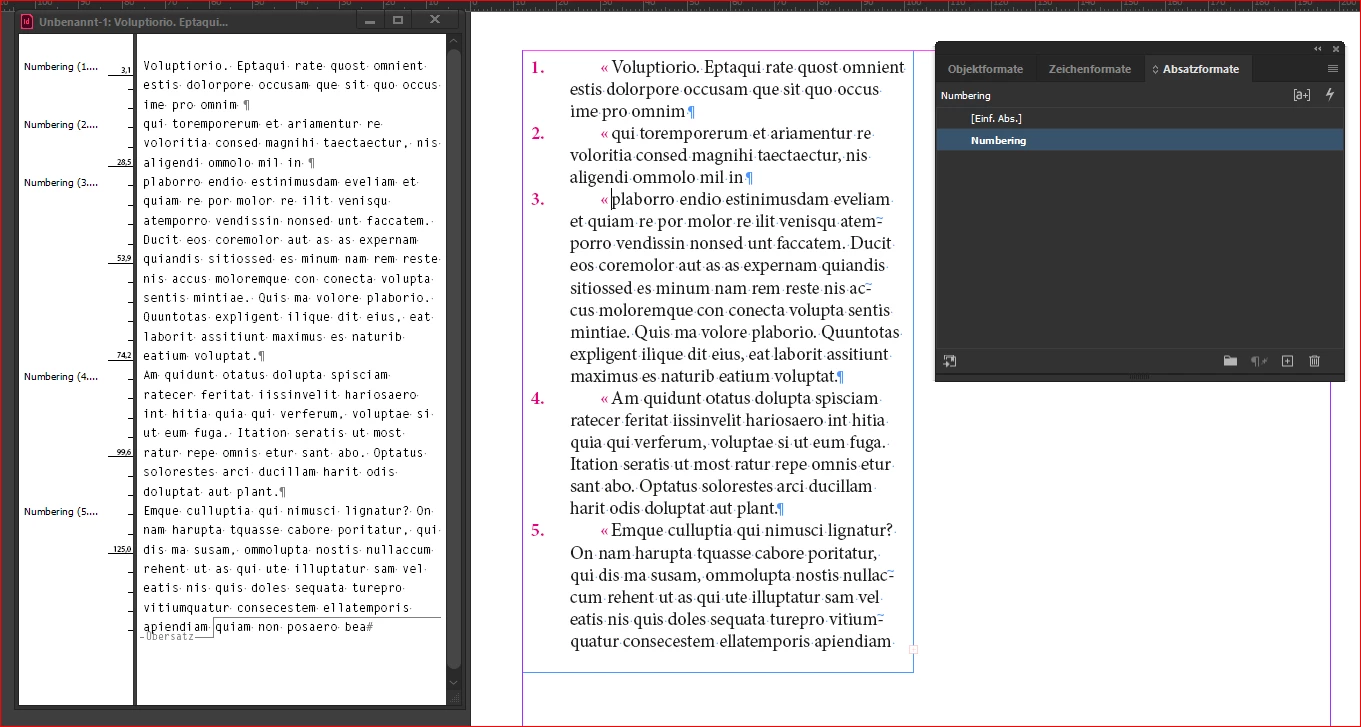Click 'Numbering (3....' style label in story editor

pos(62,183)
